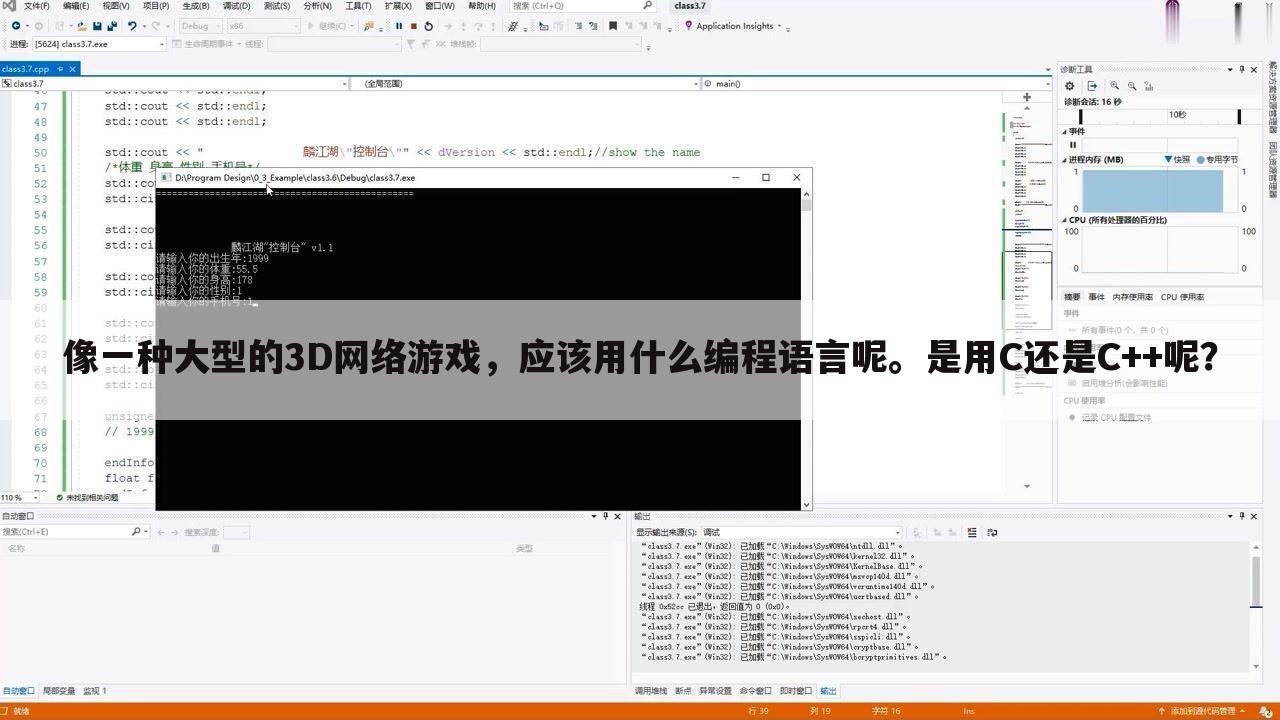
Task: Open the 帮助(H) menu
Action: point(482,6)
